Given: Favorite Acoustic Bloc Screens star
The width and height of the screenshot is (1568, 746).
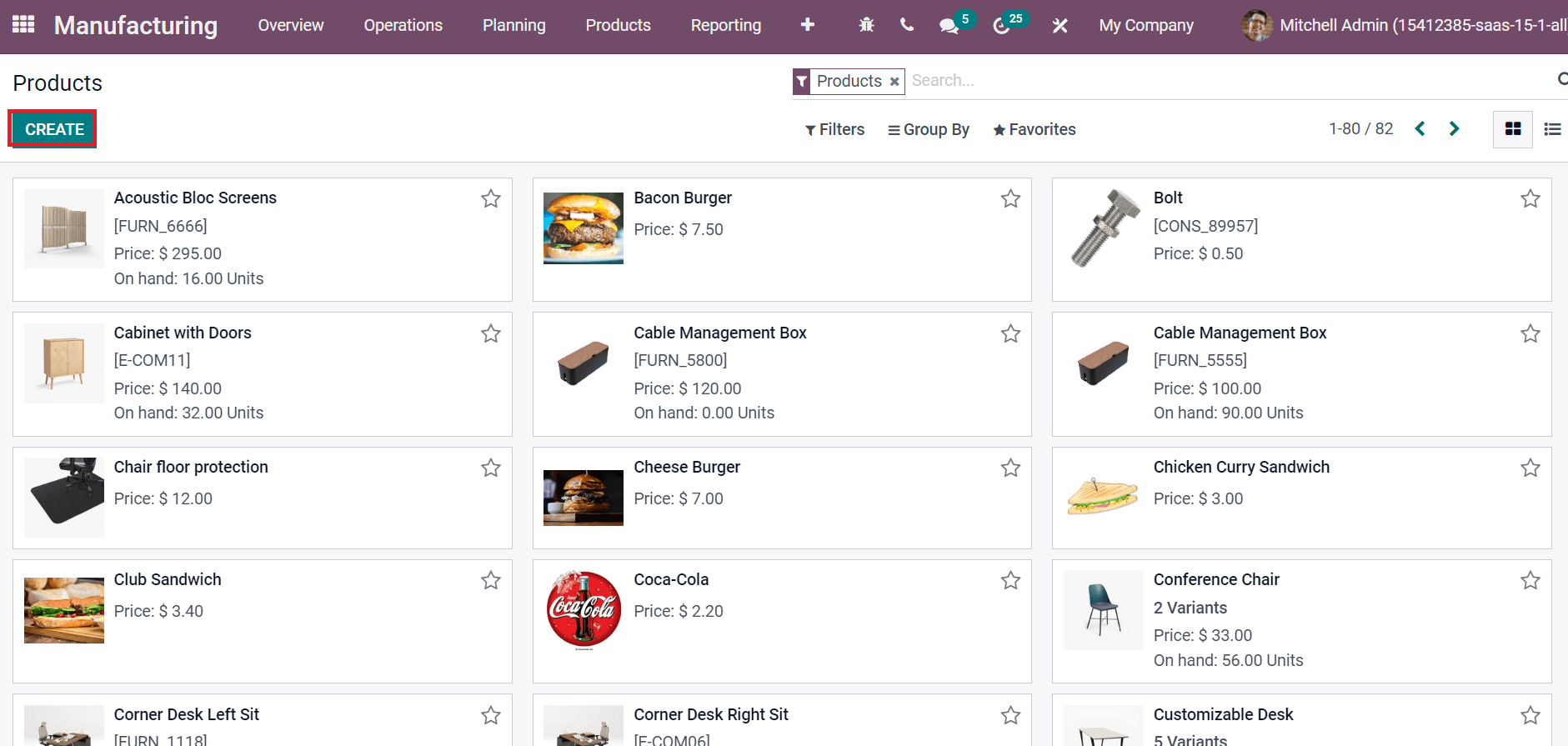Looking at the screenshot, I should pyautogui.click(x=491, y=198).
